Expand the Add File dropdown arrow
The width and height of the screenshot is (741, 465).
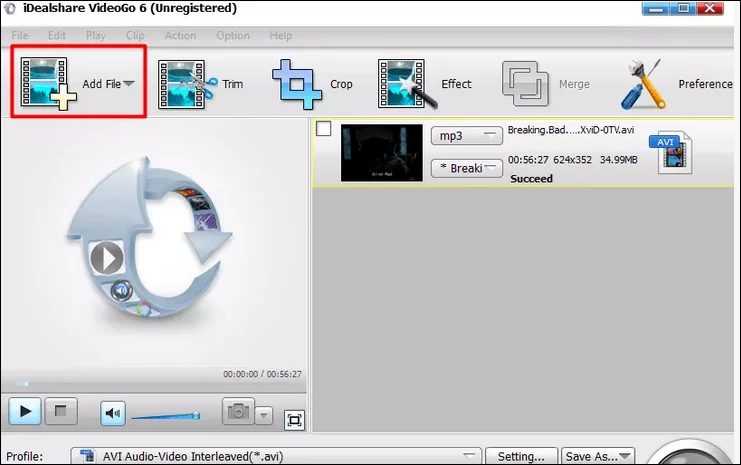coord(129,84)
